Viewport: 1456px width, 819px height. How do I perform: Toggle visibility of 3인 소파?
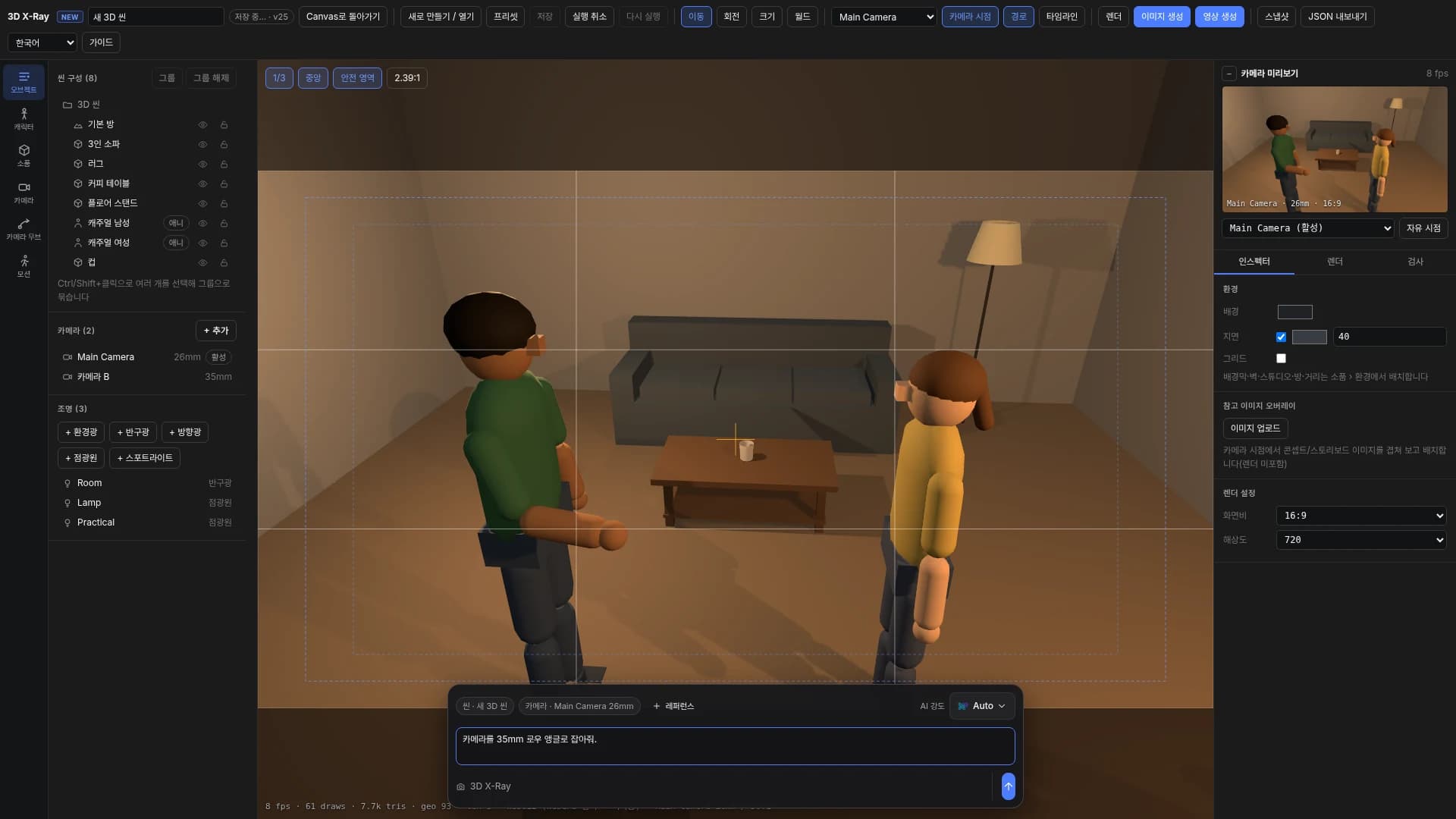(x=202, y=144)
